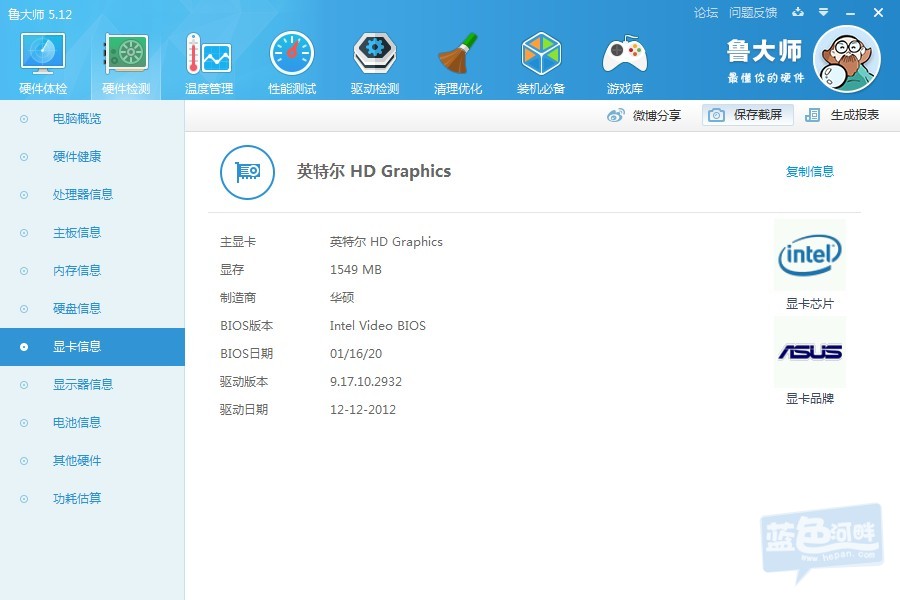The height and width of the screenshot is (600, 900).
Task: Click 生成报表 generate report text
Action: (x=855, y=115)
